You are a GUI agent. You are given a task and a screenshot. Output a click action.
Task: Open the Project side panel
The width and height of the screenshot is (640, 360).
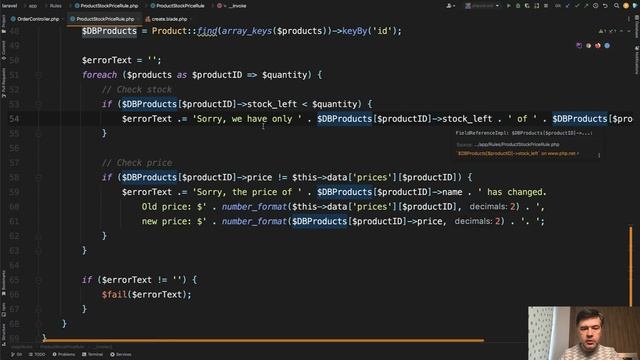(3, 24)
